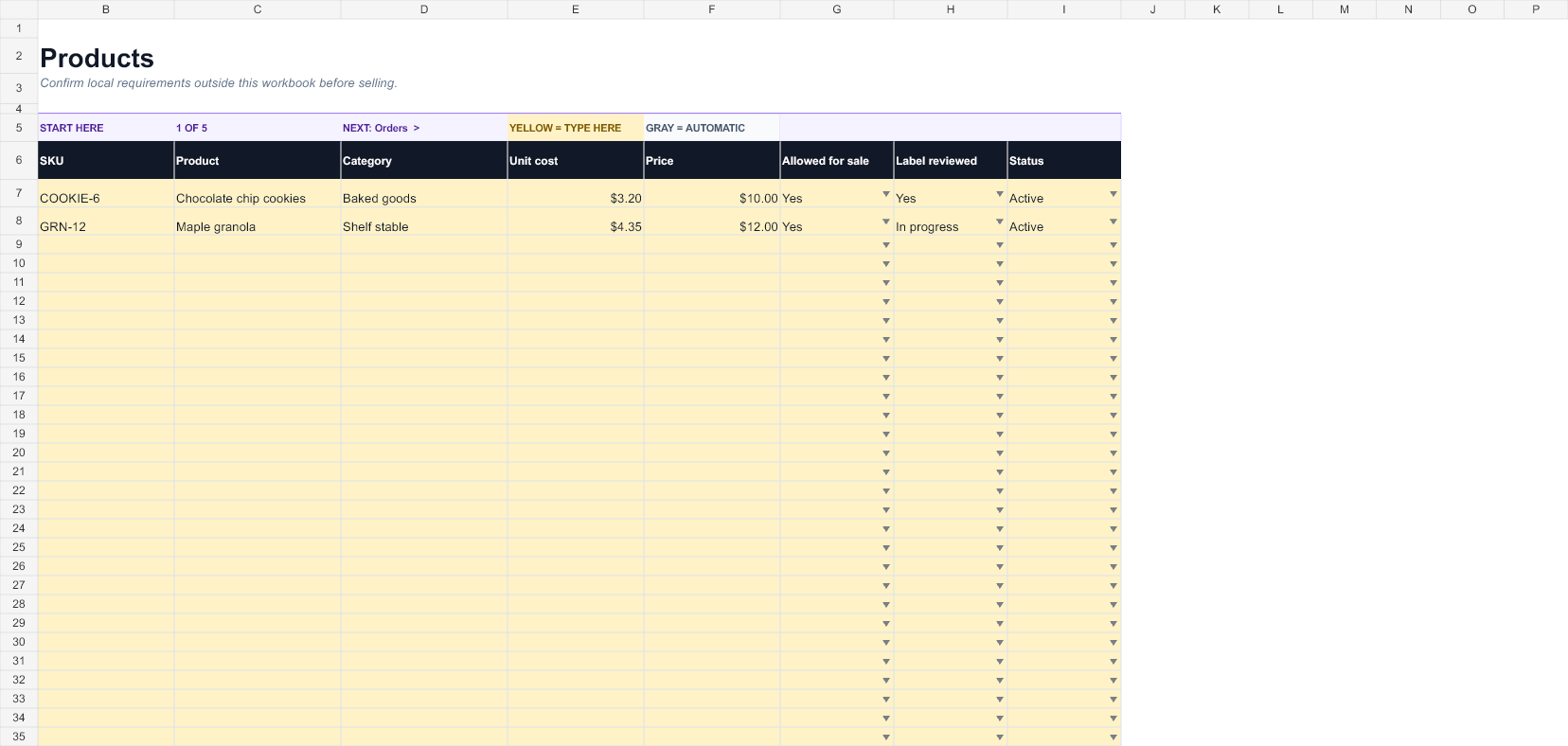Select the Allowed for sale header cell

click(837, 160)
